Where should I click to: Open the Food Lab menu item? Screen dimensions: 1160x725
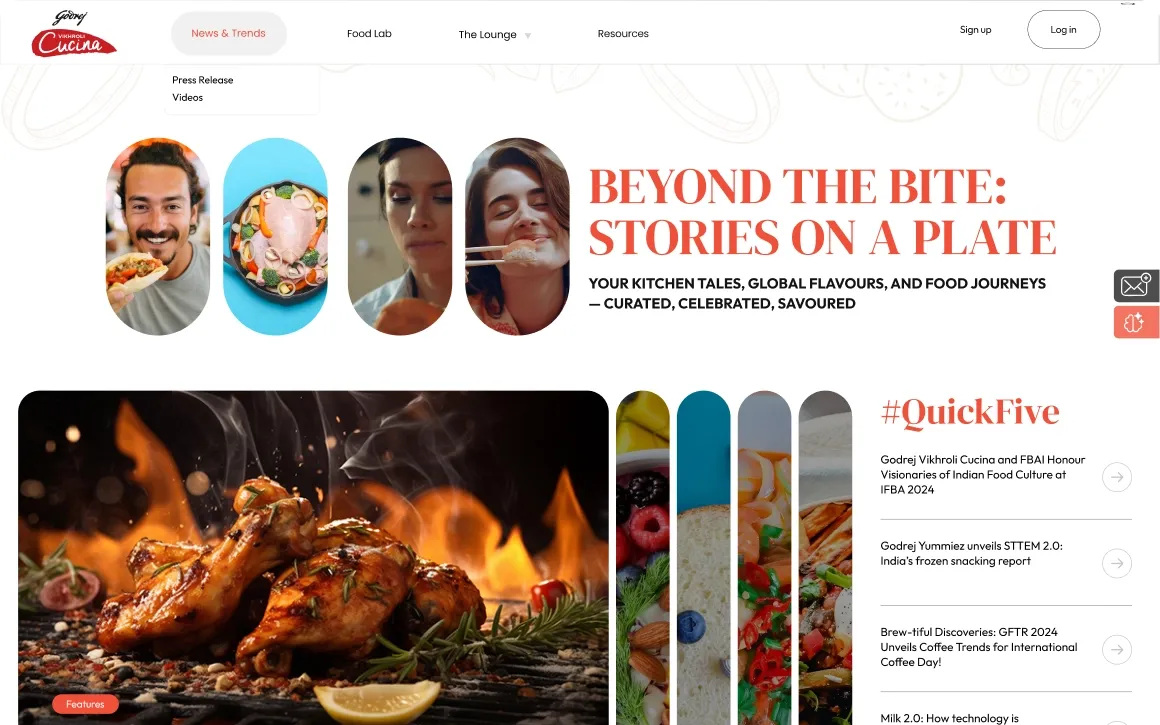pos(369,33)
